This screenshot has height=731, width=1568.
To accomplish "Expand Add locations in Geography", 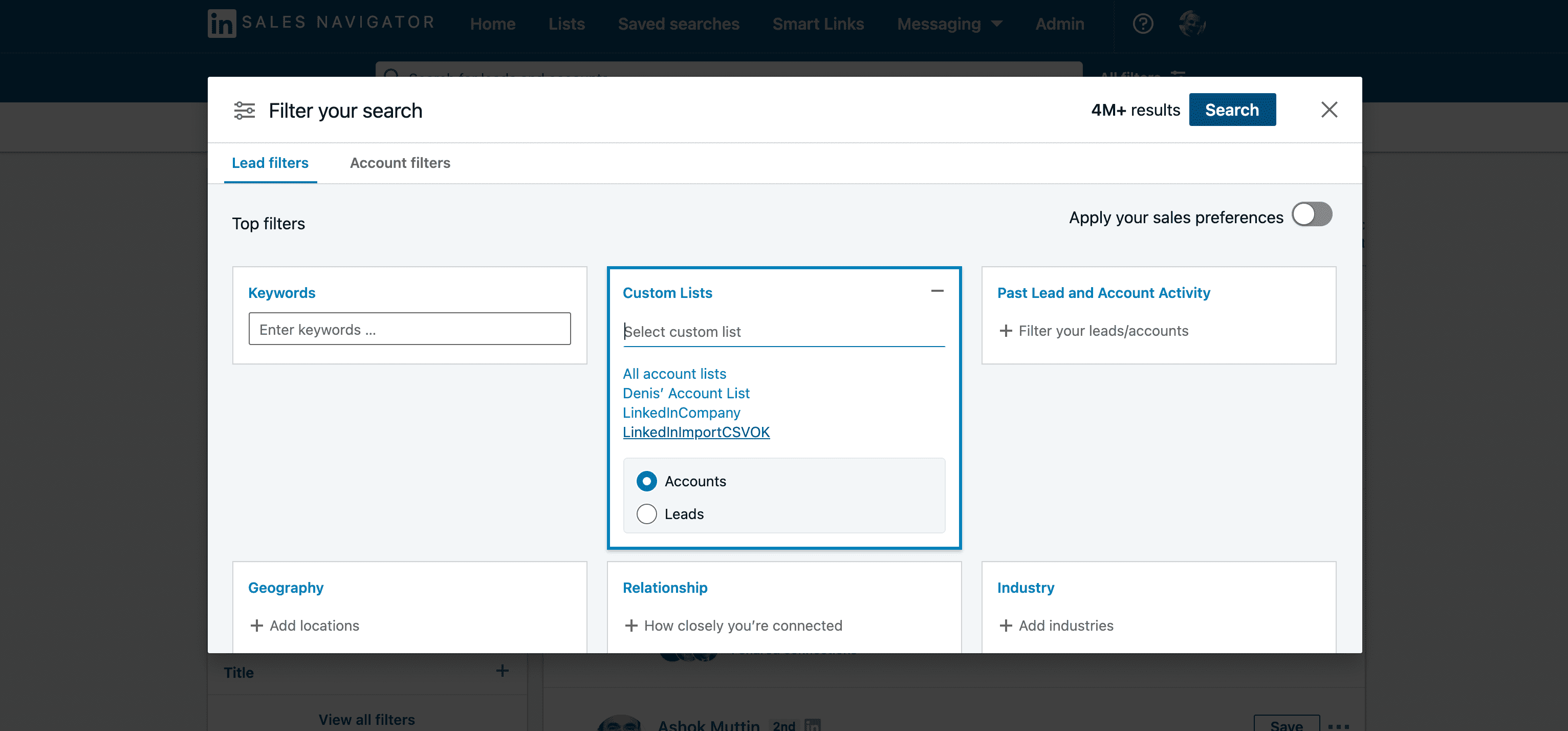I will tap(304, 625).
